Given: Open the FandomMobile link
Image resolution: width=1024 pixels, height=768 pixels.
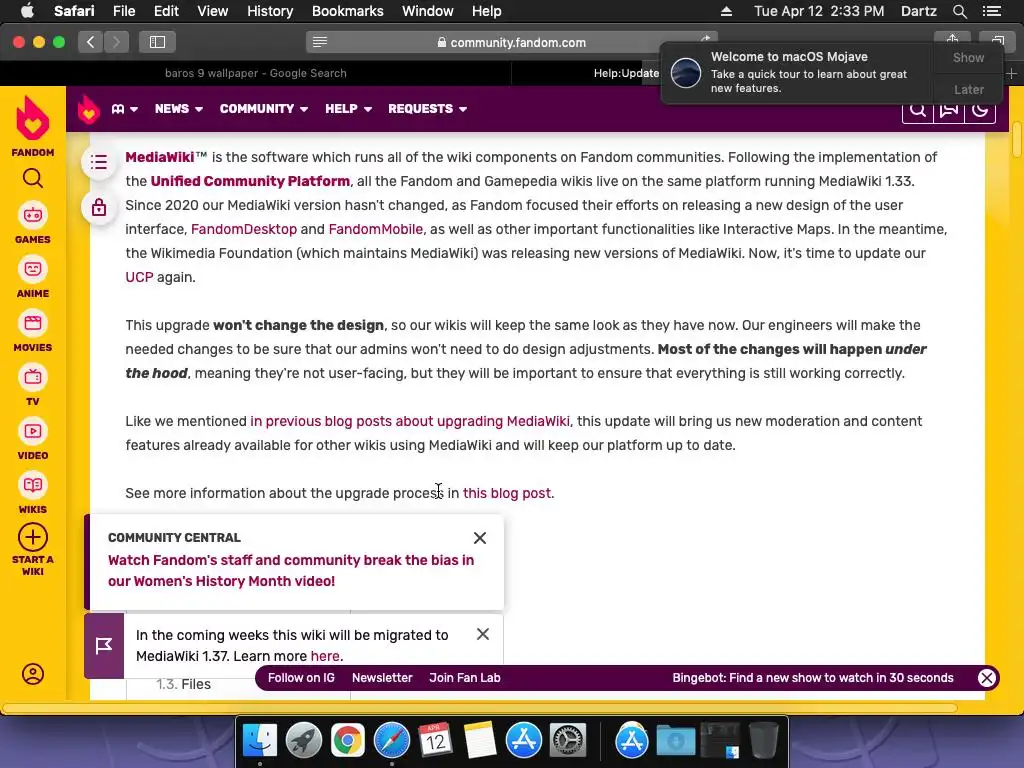Looking at the screenshot, I should point(376,229).
